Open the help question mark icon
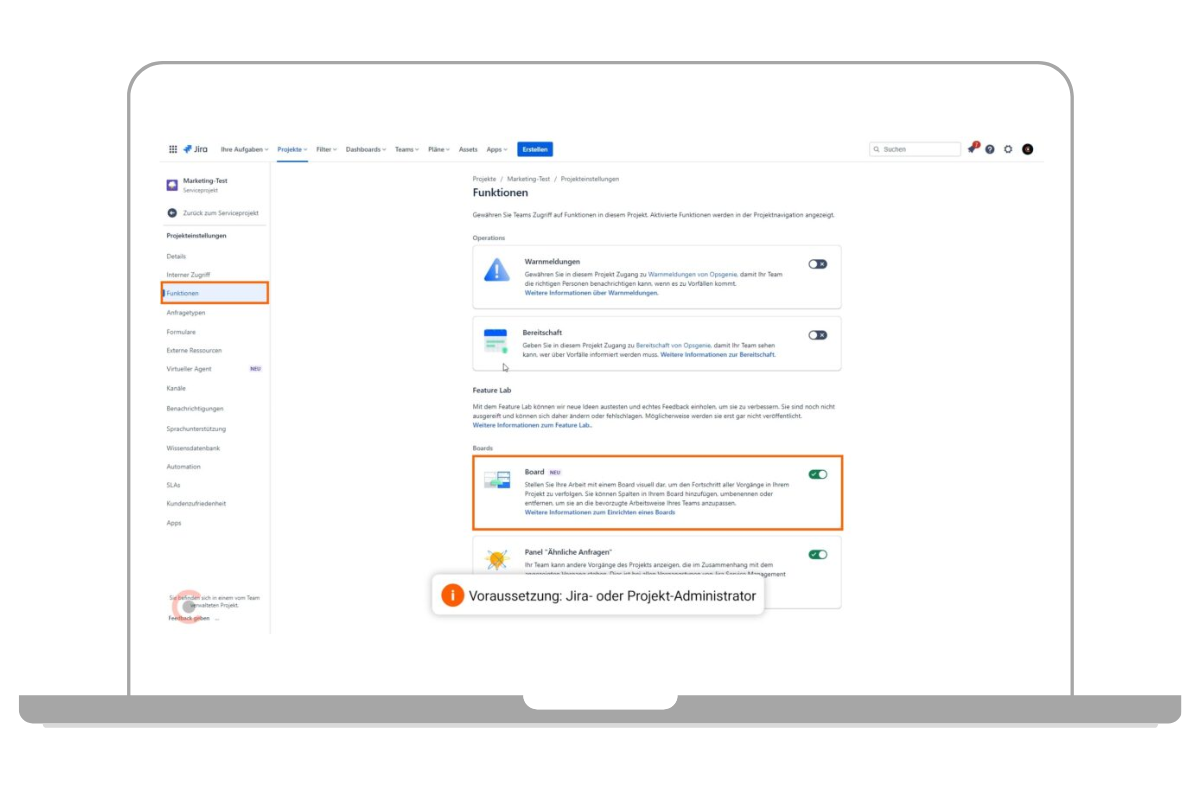Image resolution: width=1200 pixels, height=790 pixels. coord(990,149)
